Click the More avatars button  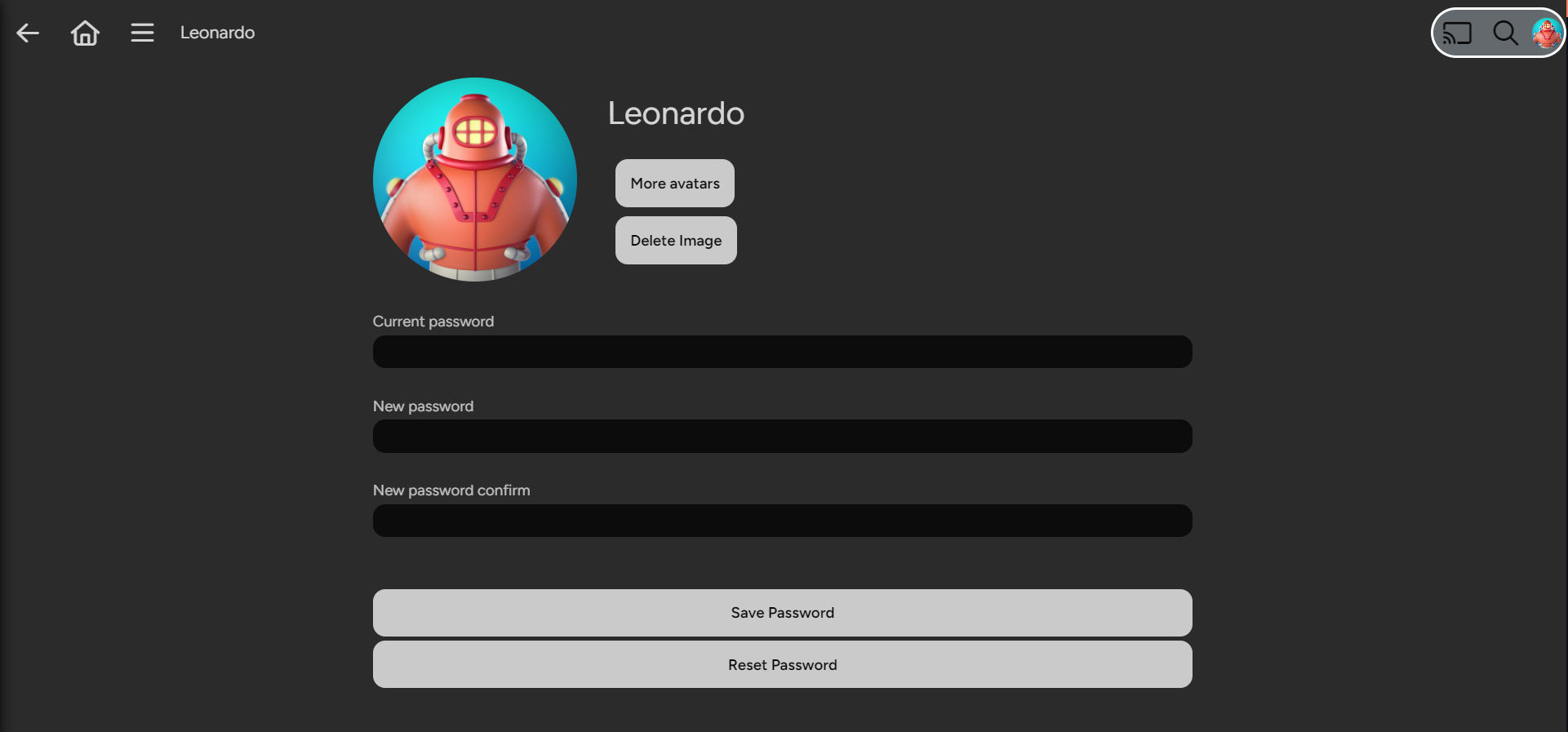(675, 184)
